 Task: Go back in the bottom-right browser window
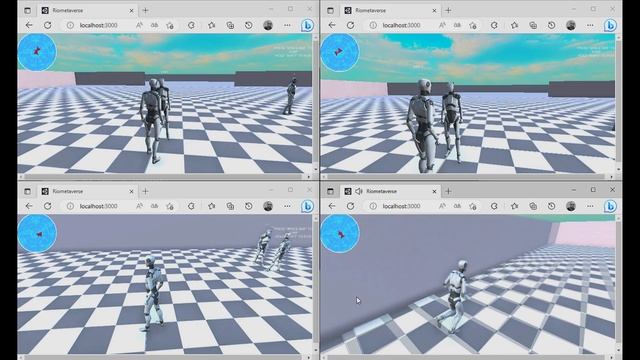click(x=331, y=206)
